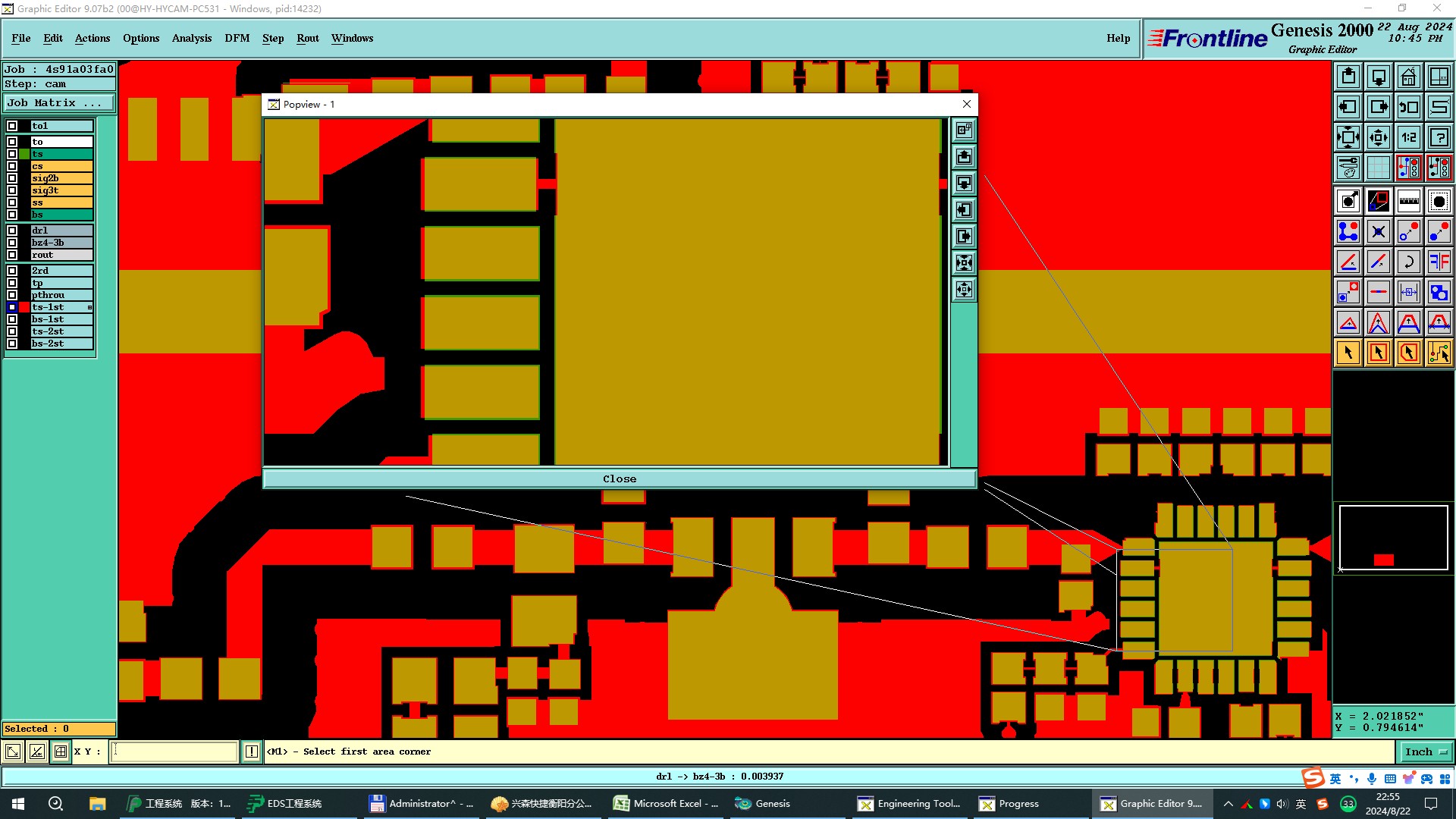
Task: Show hidden system tray icons chevron
Action: pos(1228,804)
